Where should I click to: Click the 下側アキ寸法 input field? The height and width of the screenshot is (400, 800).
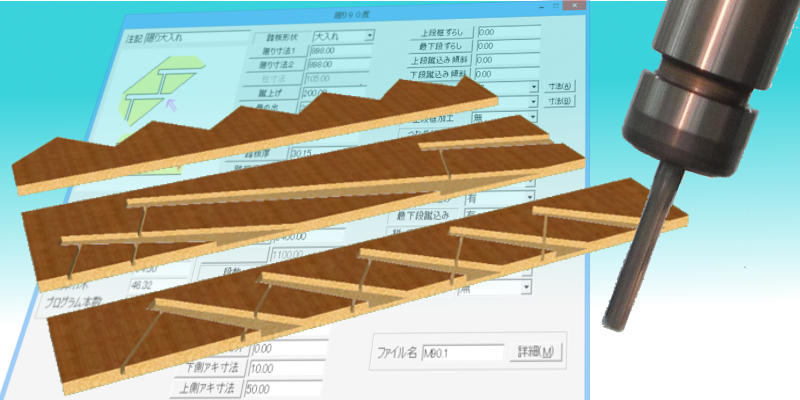288,368
